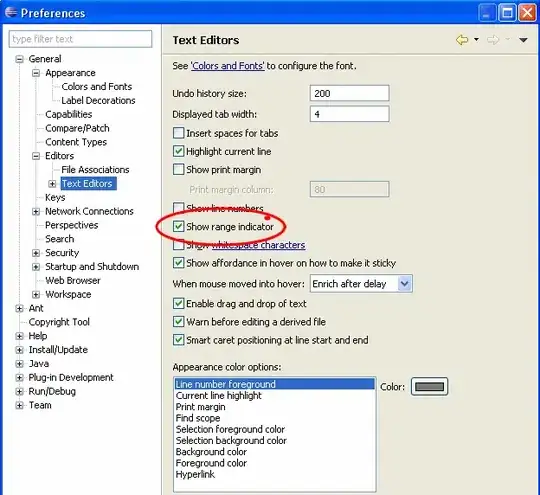The image size is (540, 495).
Task: Select Hyperlink color option
Action: coord(274,474)
